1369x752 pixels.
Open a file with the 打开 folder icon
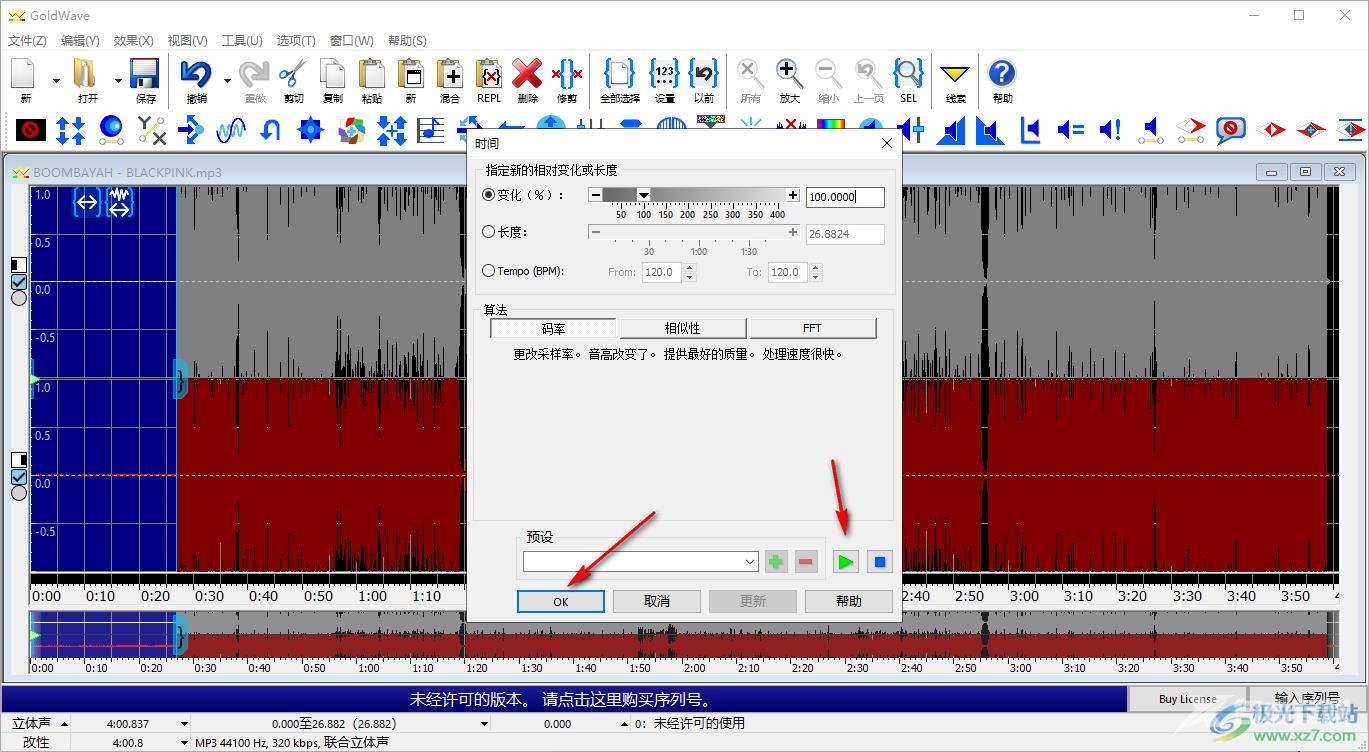pos(87,74)
